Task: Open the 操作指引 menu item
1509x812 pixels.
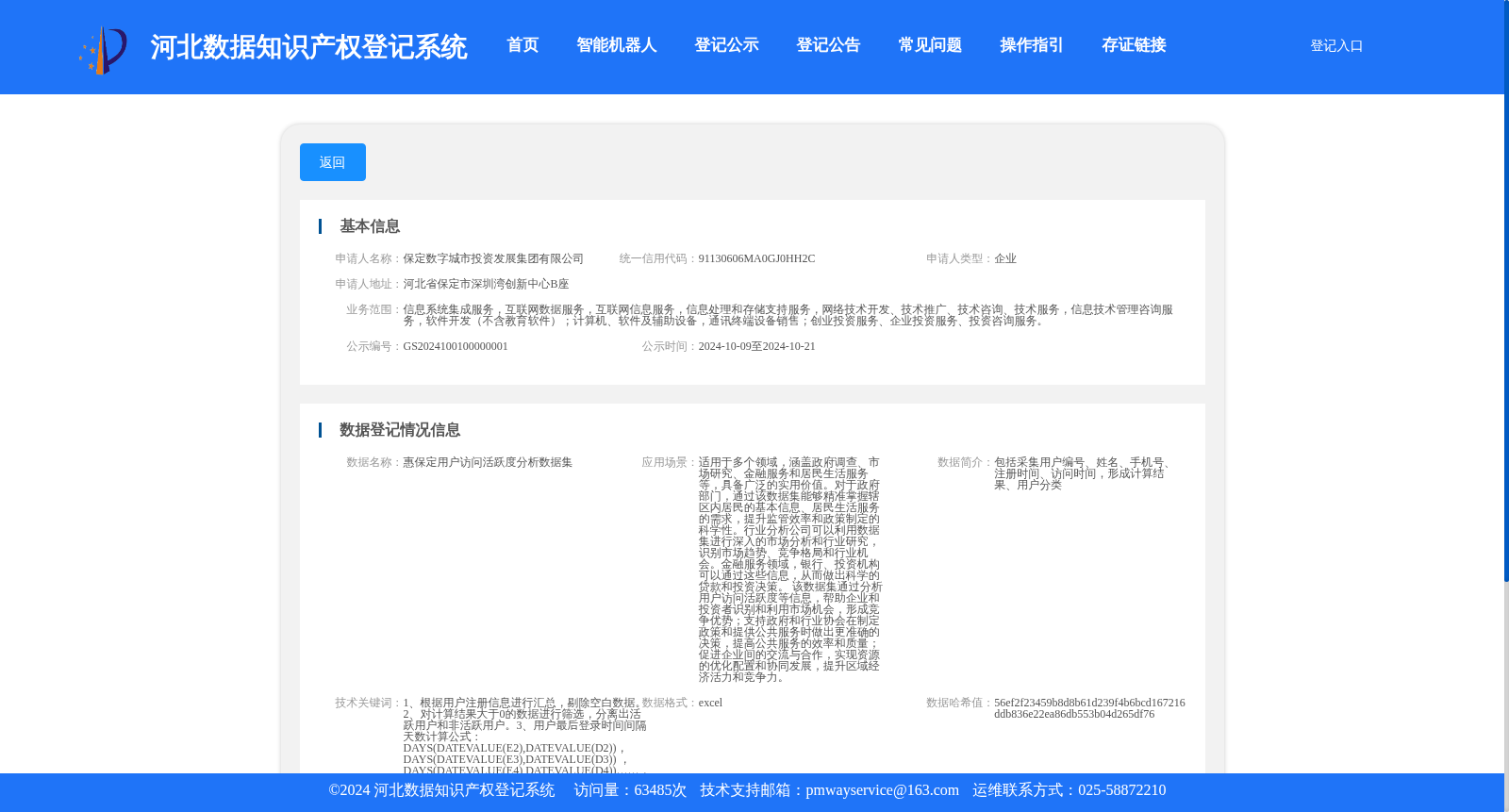Action: (1032, 45)
